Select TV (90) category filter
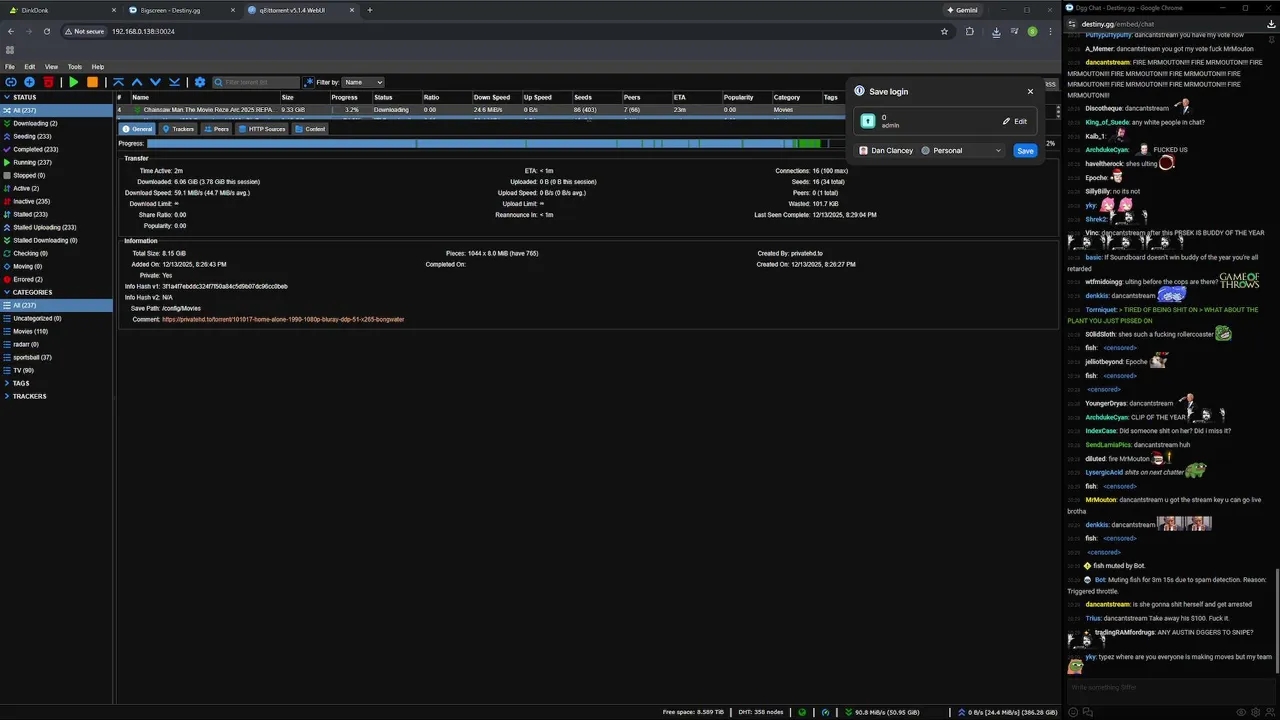Viewport: 1280px width, 720px height. point(56,370)
